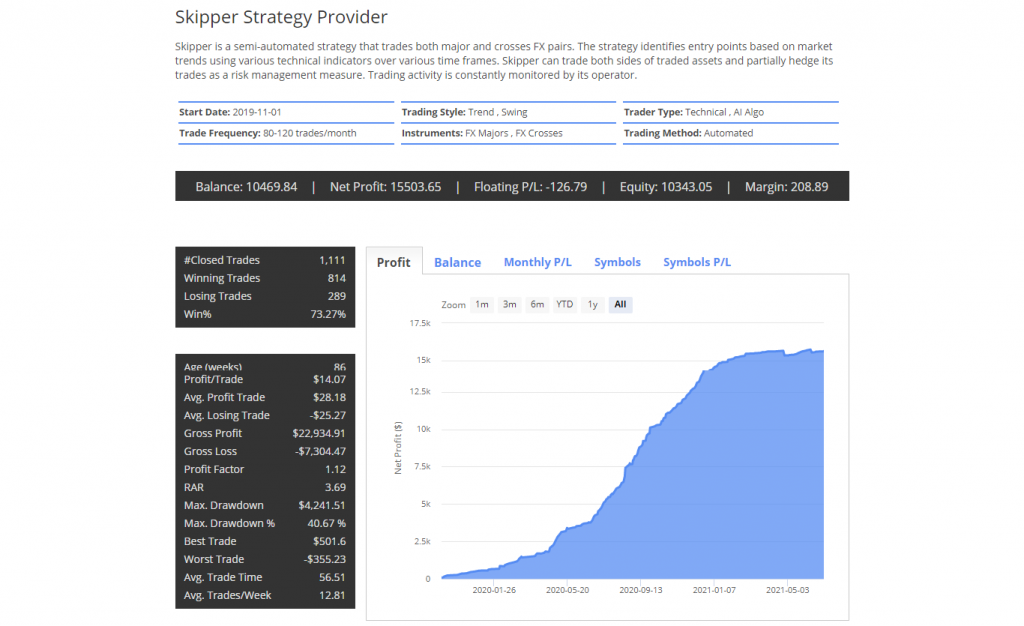Select the YTD zoom option

[564, 304]
